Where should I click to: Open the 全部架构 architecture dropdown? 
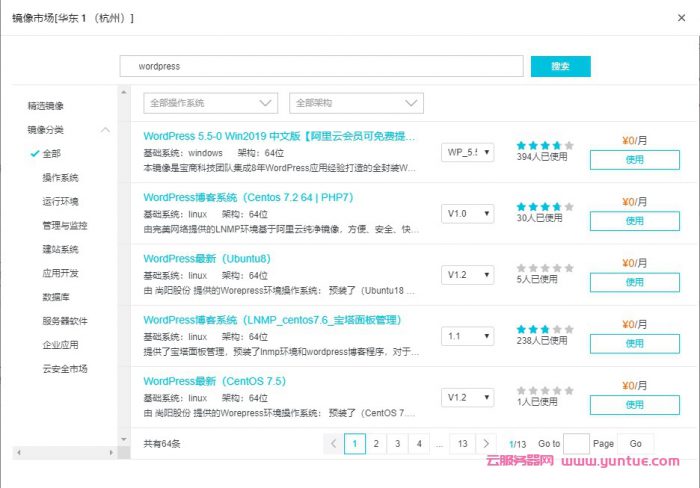pos(356,103)
